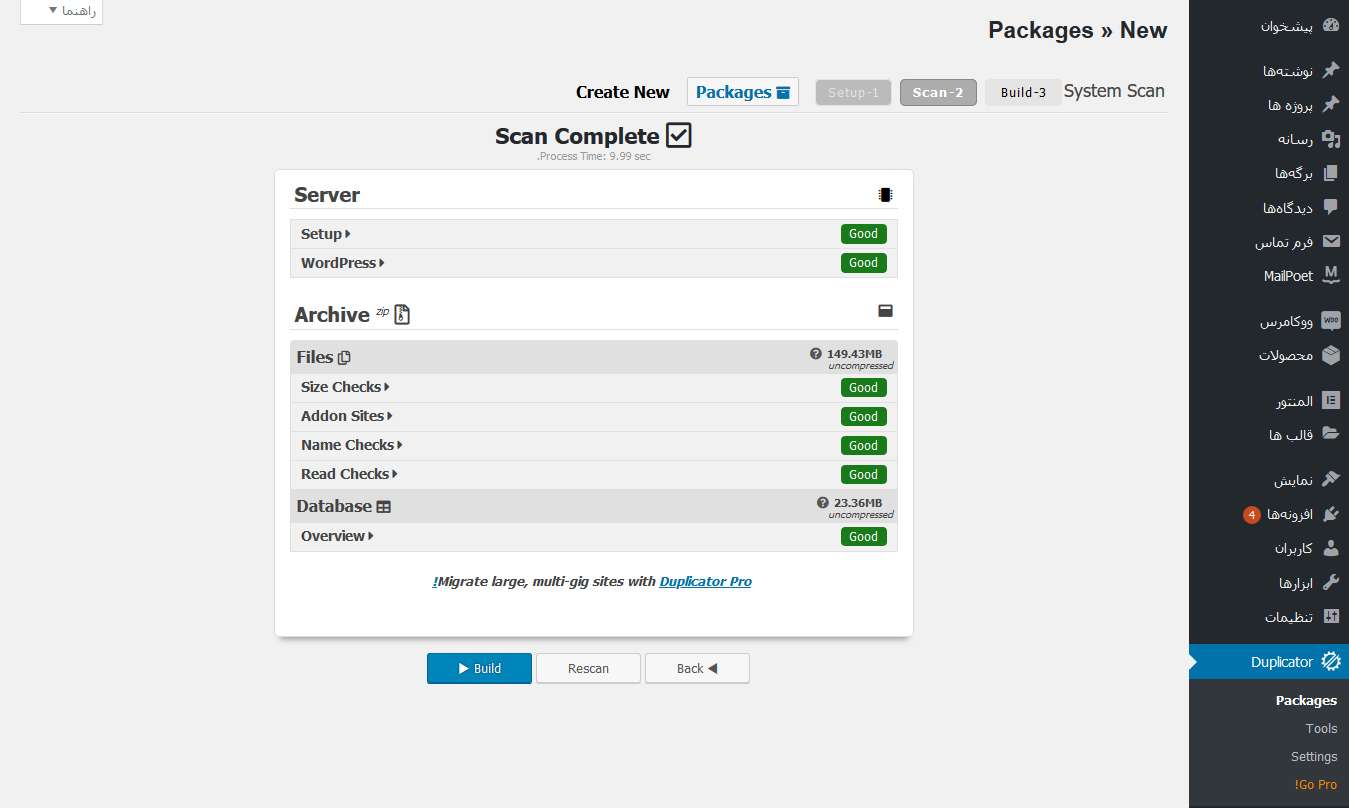The height and width of the screenshot is (808, 1349).
Task: Click the MailPoet logo icon
Action: [x=1330, y=275]
